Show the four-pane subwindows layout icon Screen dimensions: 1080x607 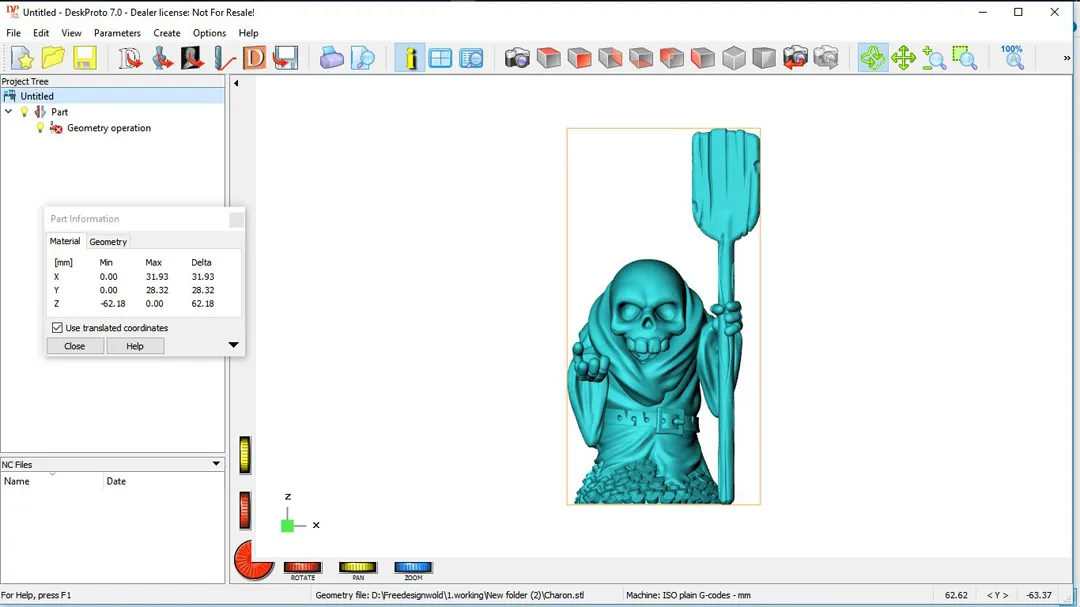(x=440, y=58)
